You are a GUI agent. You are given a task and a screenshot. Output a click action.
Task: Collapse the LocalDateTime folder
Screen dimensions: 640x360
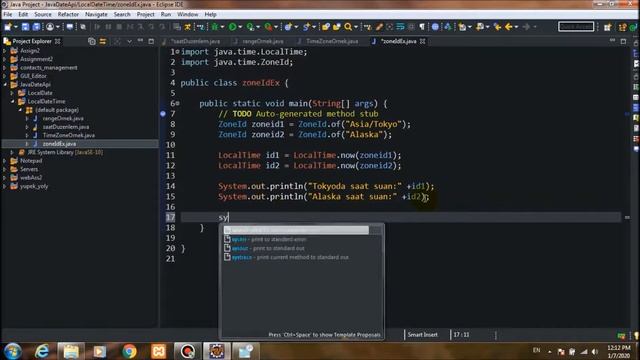(12, 101)
